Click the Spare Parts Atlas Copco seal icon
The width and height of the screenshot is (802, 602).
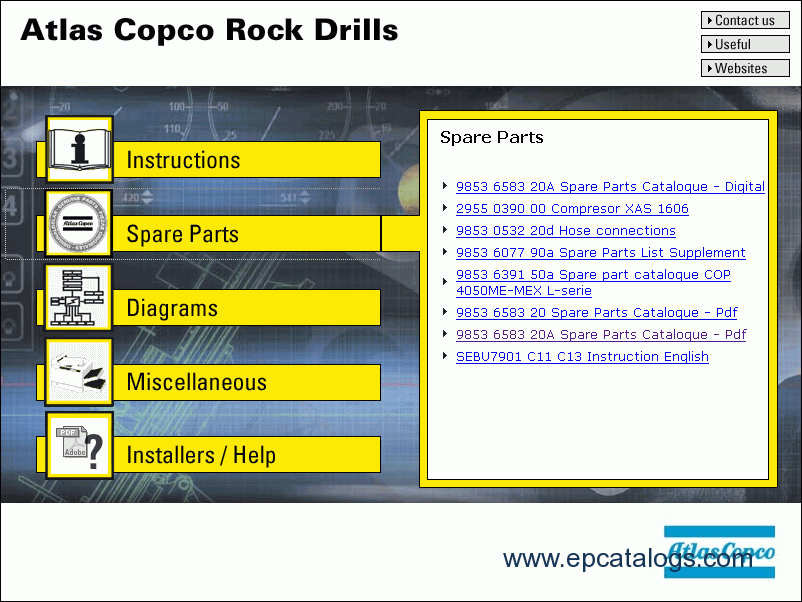79,223
